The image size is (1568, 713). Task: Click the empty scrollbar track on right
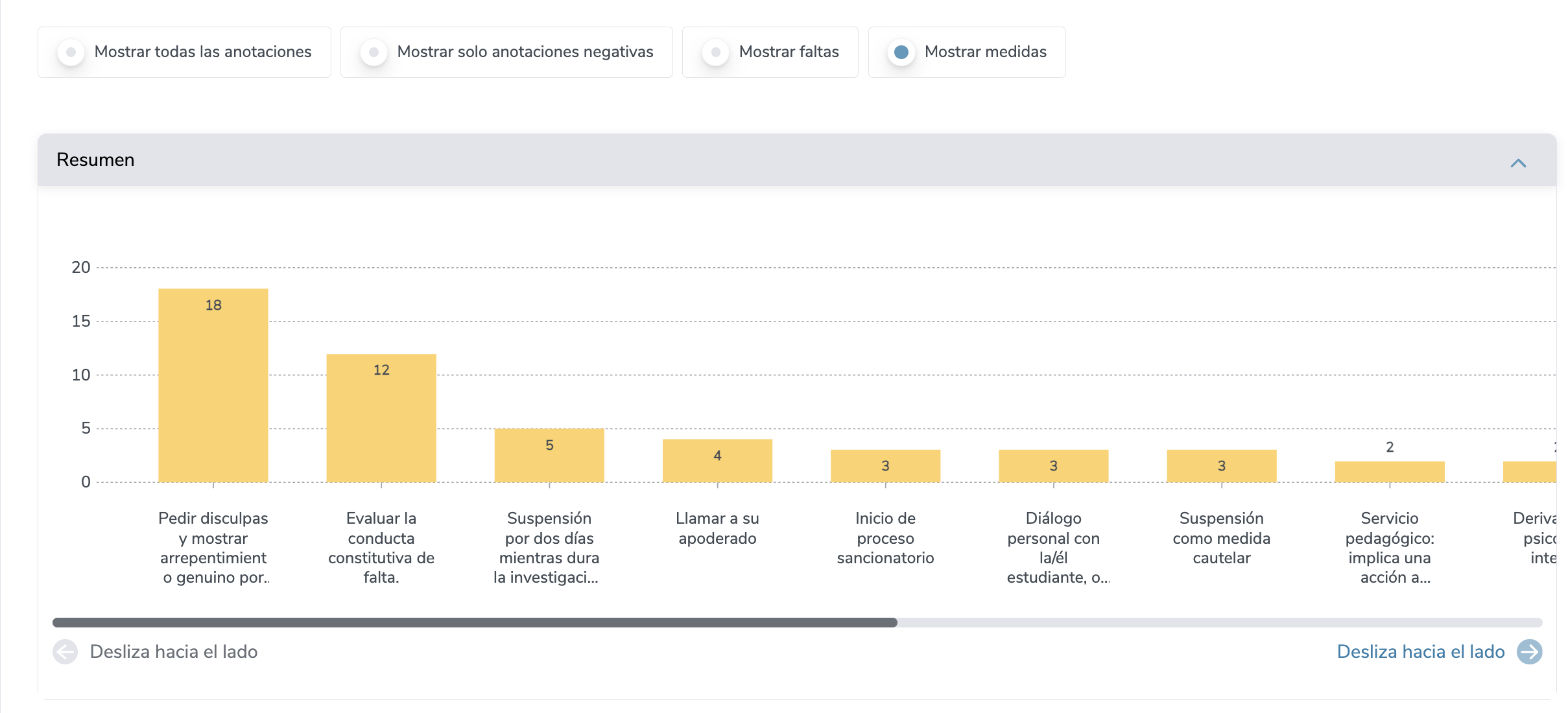1219,622
